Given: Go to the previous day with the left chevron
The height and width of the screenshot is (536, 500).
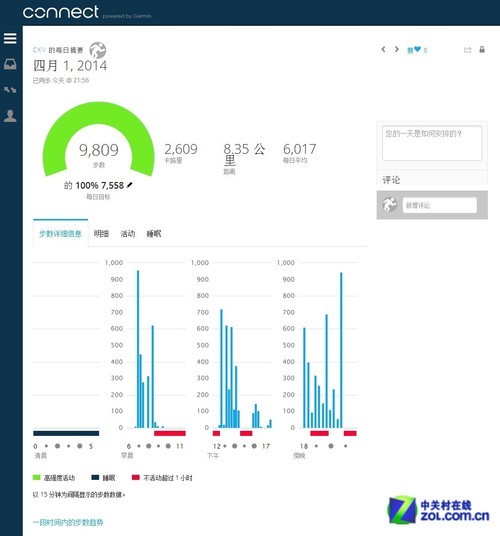Looking at the screenshot, I should [x=383, y=50].
